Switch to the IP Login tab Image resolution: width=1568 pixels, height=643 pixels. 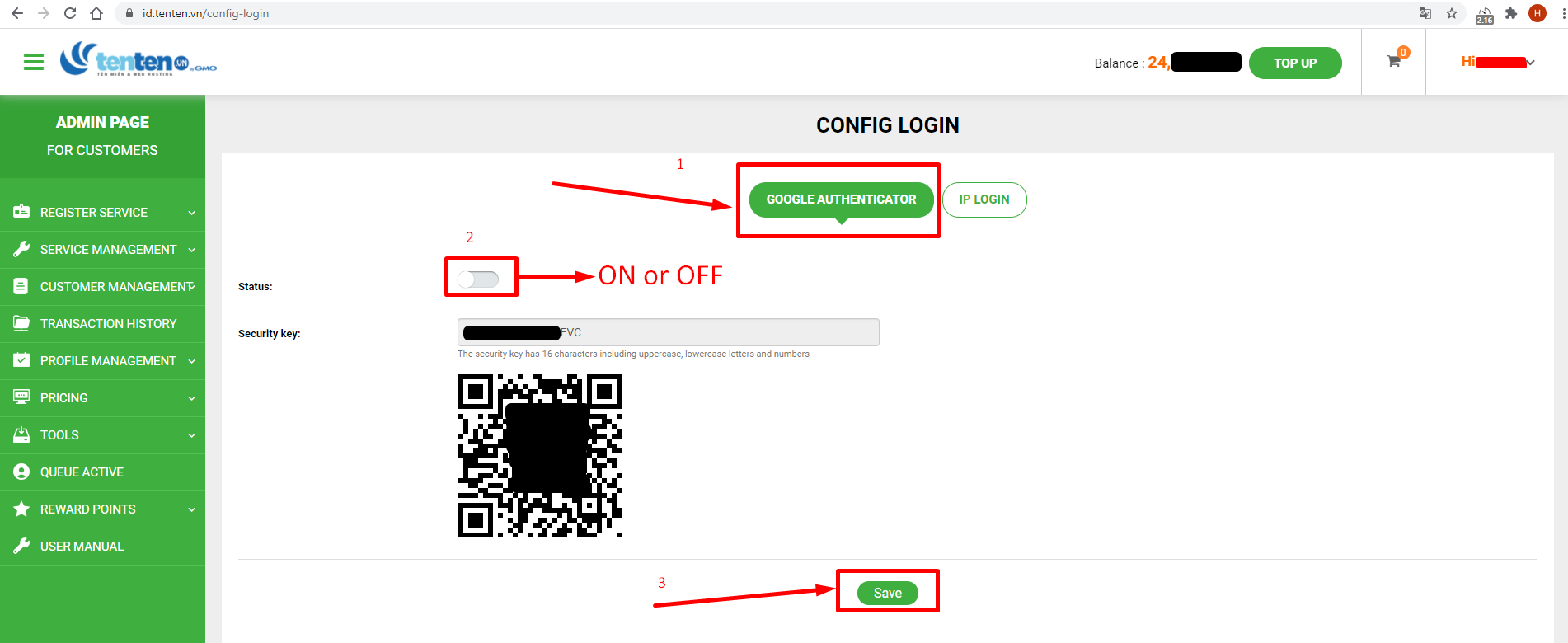[984, 199]
